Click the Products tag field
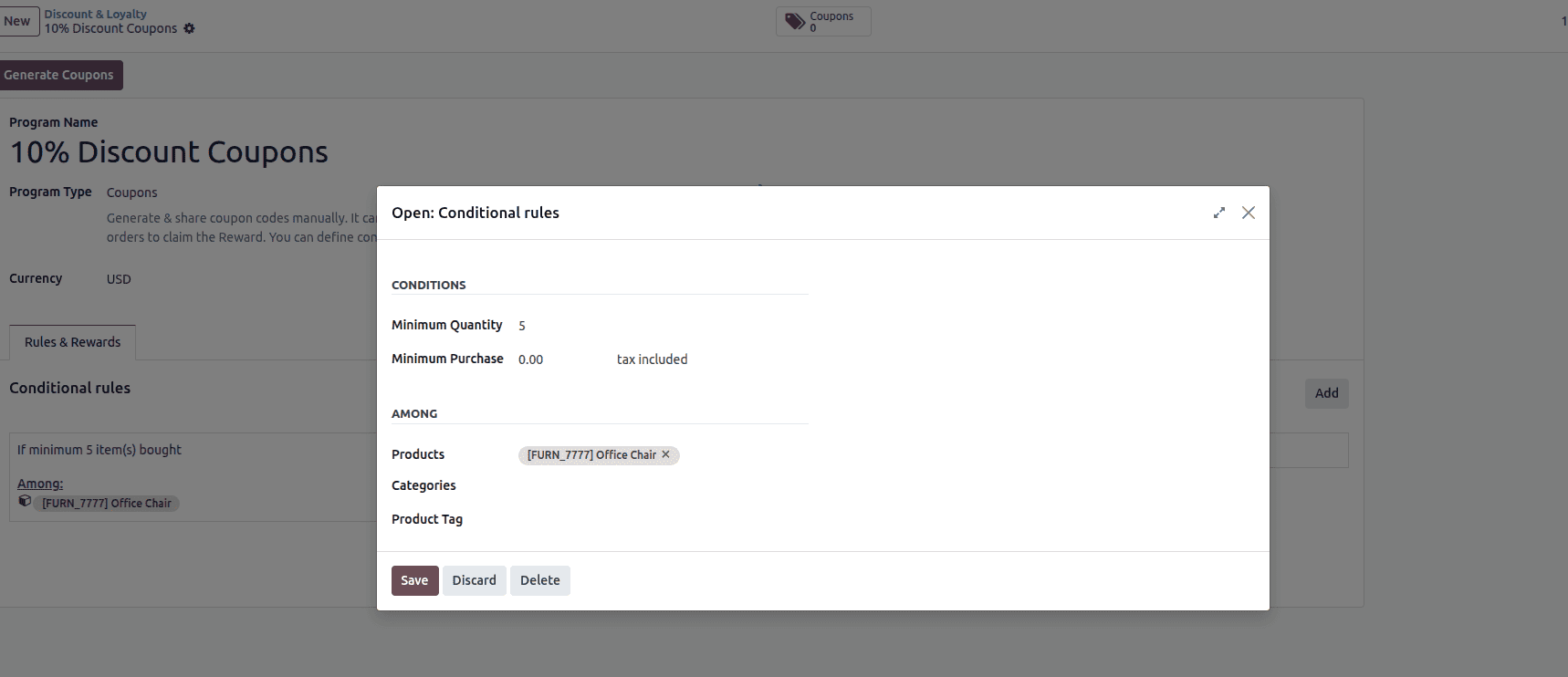The height and width of the screenshot is (677, 1568). click(662, 454)
